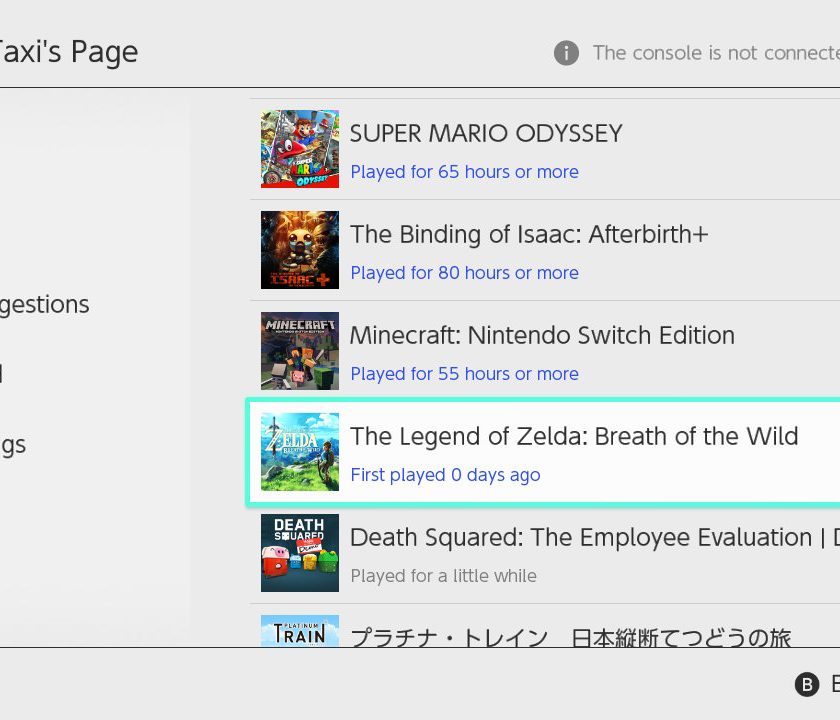Image resolution: width=840 pixels, height=720 pixels.
Task: Open the Friend Suggestions sidebar item
Action: tap(44, 304)
